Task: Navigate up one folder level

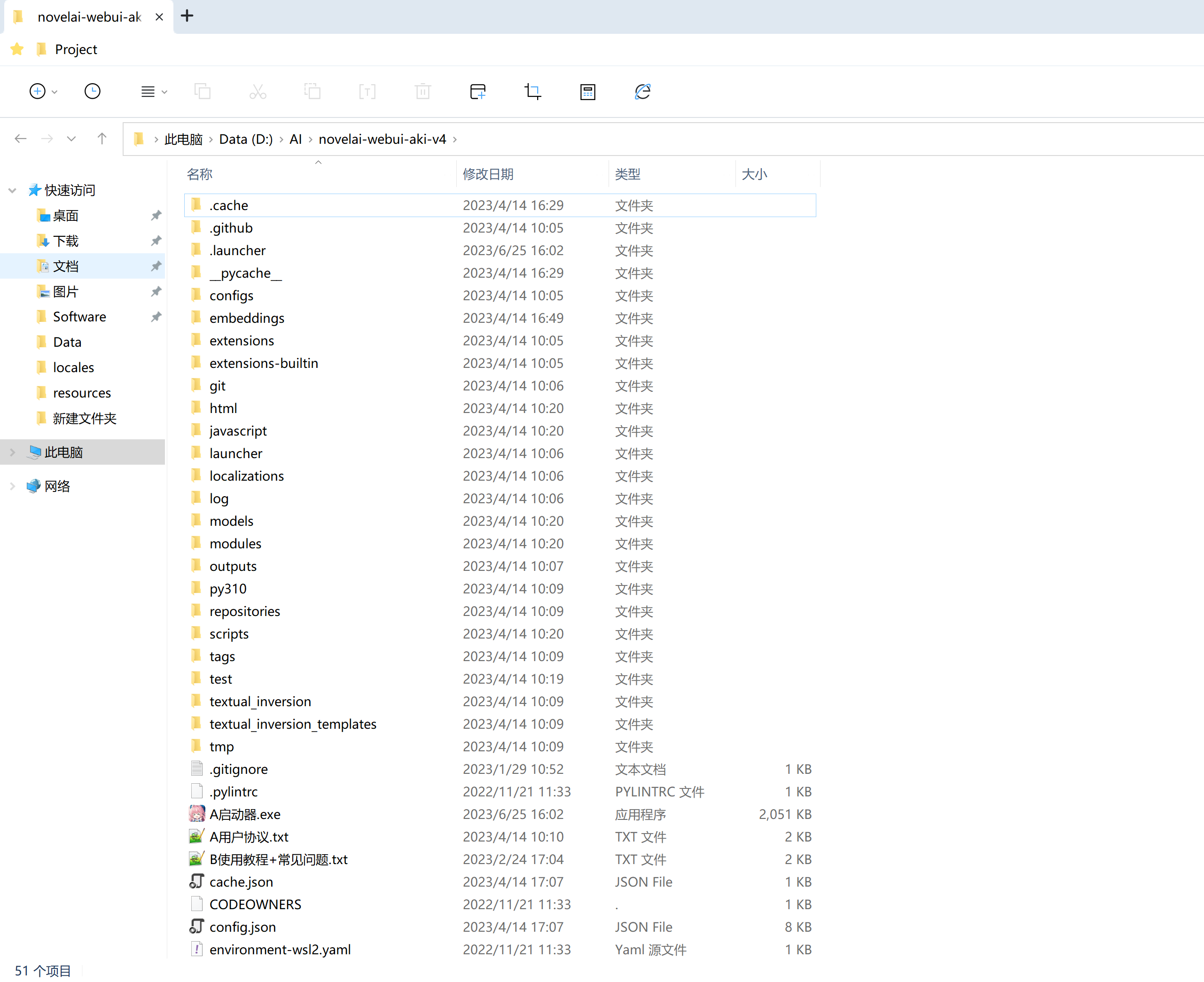Action: pyautogui.click(x=102, y=139)
